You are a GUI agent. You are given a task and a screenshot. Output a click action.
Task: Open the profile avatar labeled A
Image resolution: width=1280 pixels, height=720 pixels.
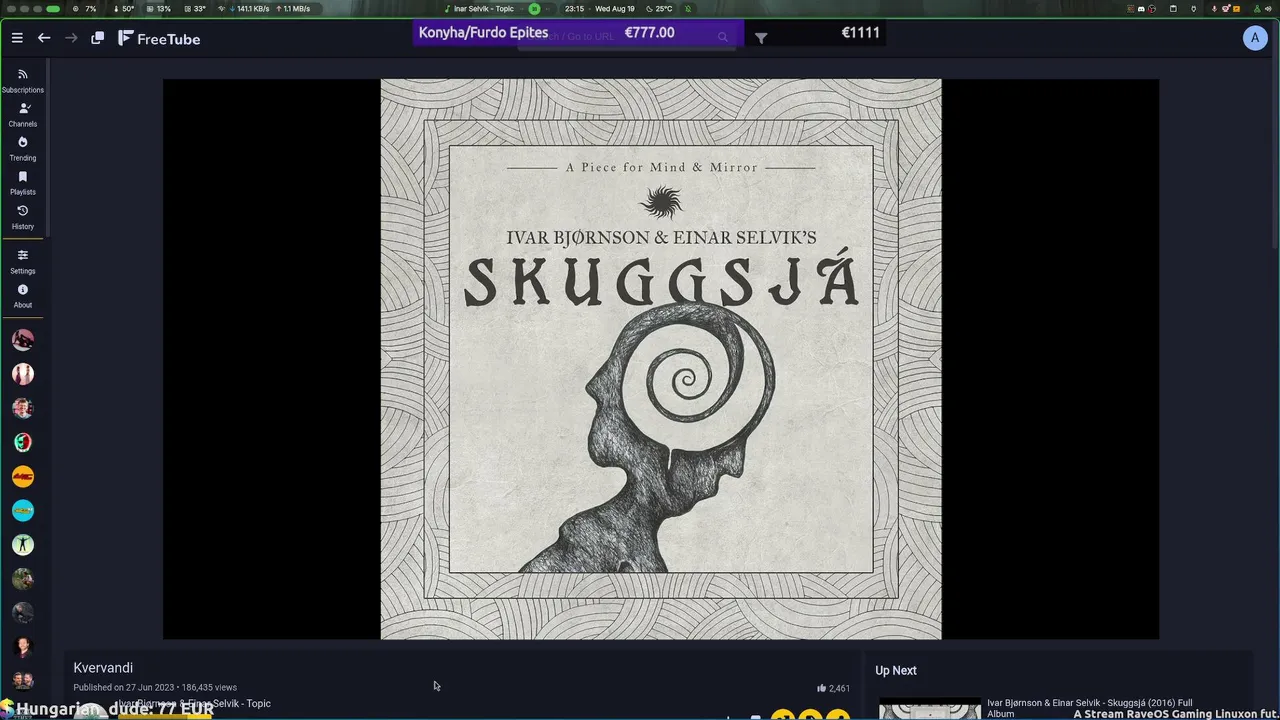[1255, 38]
